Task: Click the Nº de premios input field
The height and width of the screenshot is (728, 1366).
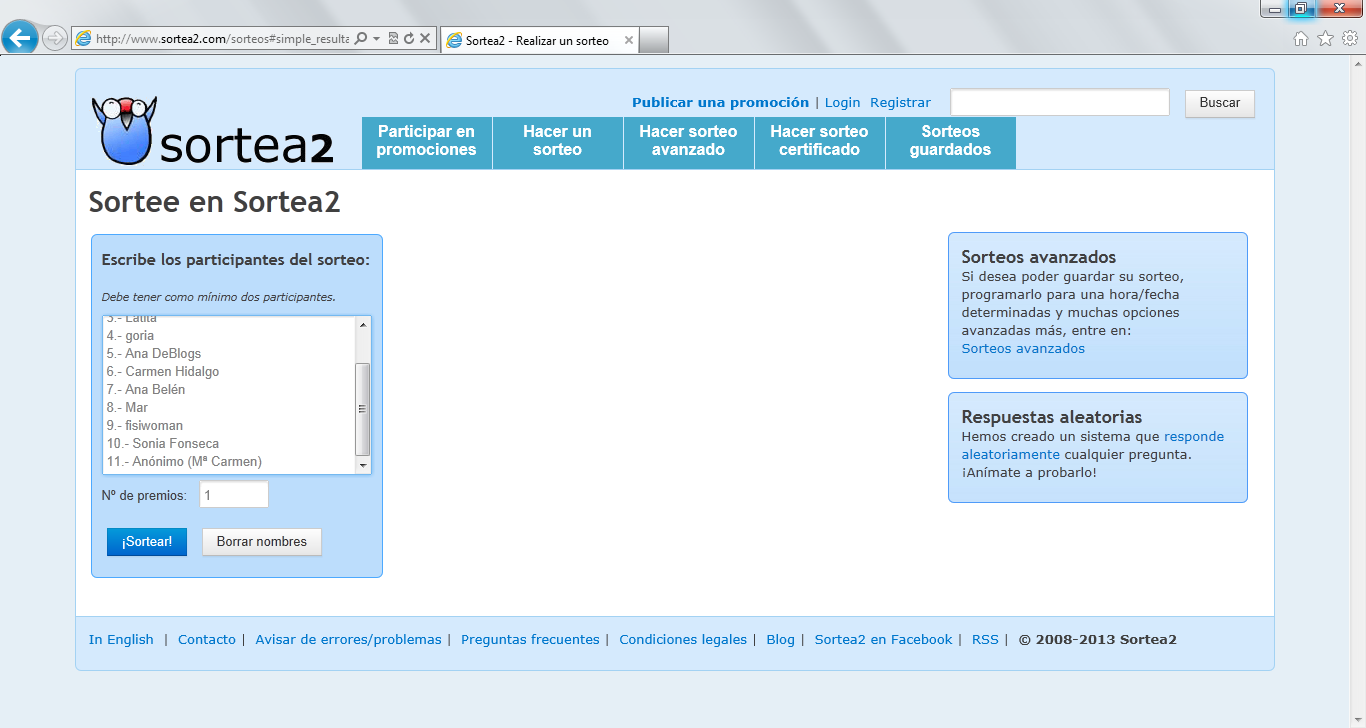Action: (234, 495)
